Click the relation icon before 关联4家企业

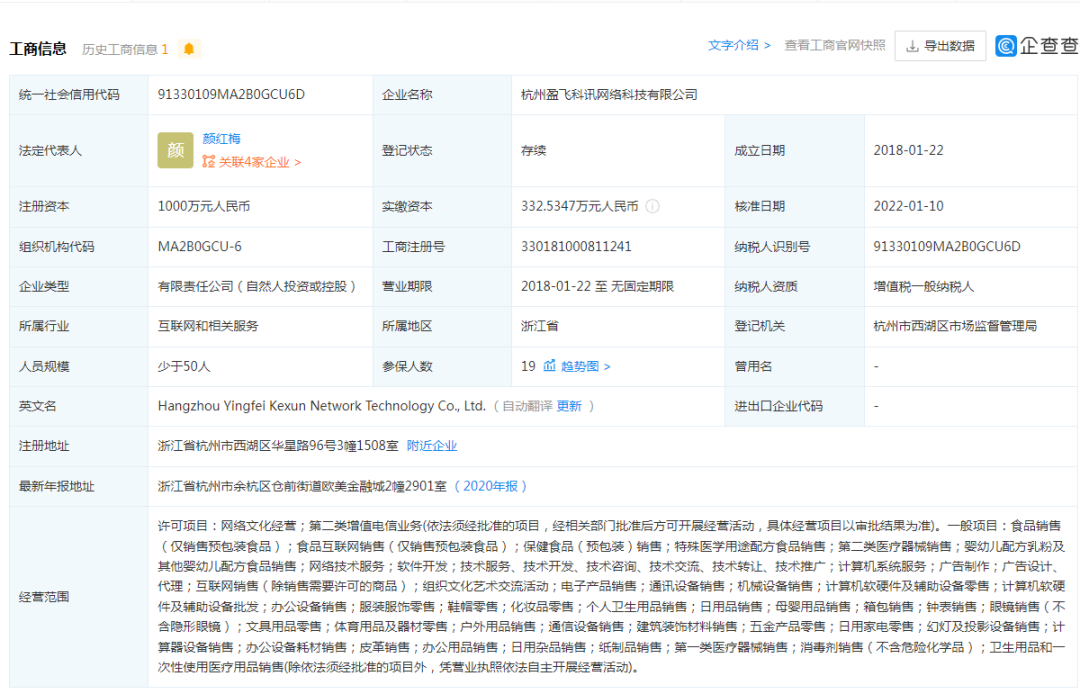(x=208, y=162)
